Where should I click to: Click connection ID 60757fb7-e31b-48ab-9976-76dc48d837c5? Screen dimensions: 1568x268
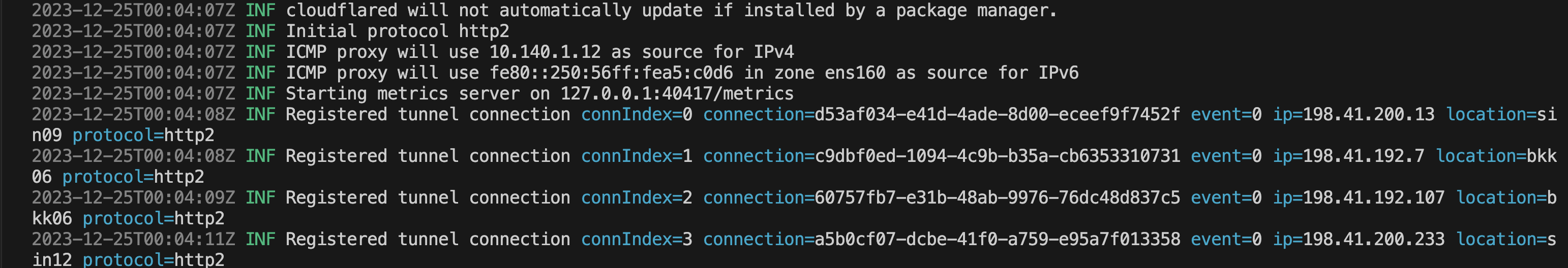(997, 197)
